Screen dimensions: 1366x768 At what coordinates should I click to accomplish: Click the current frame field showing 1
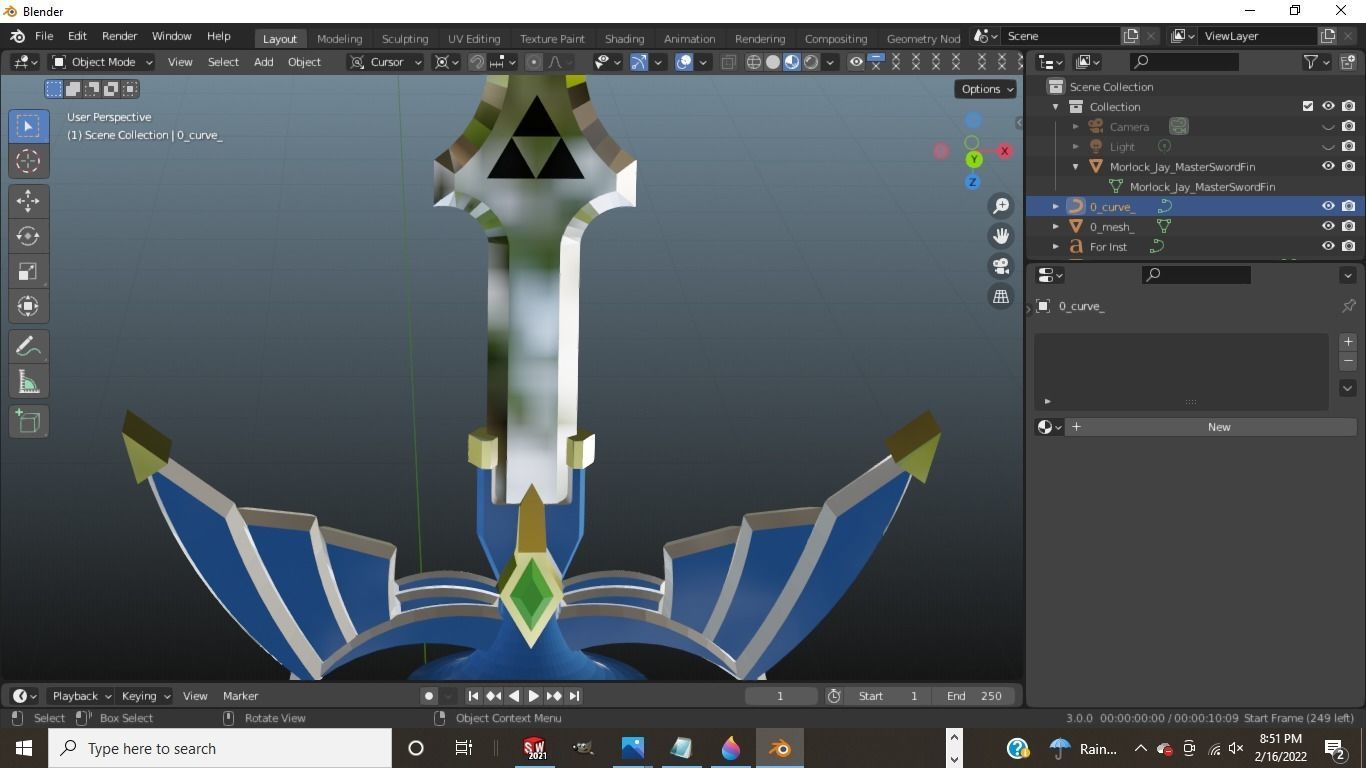pos(780,696)
